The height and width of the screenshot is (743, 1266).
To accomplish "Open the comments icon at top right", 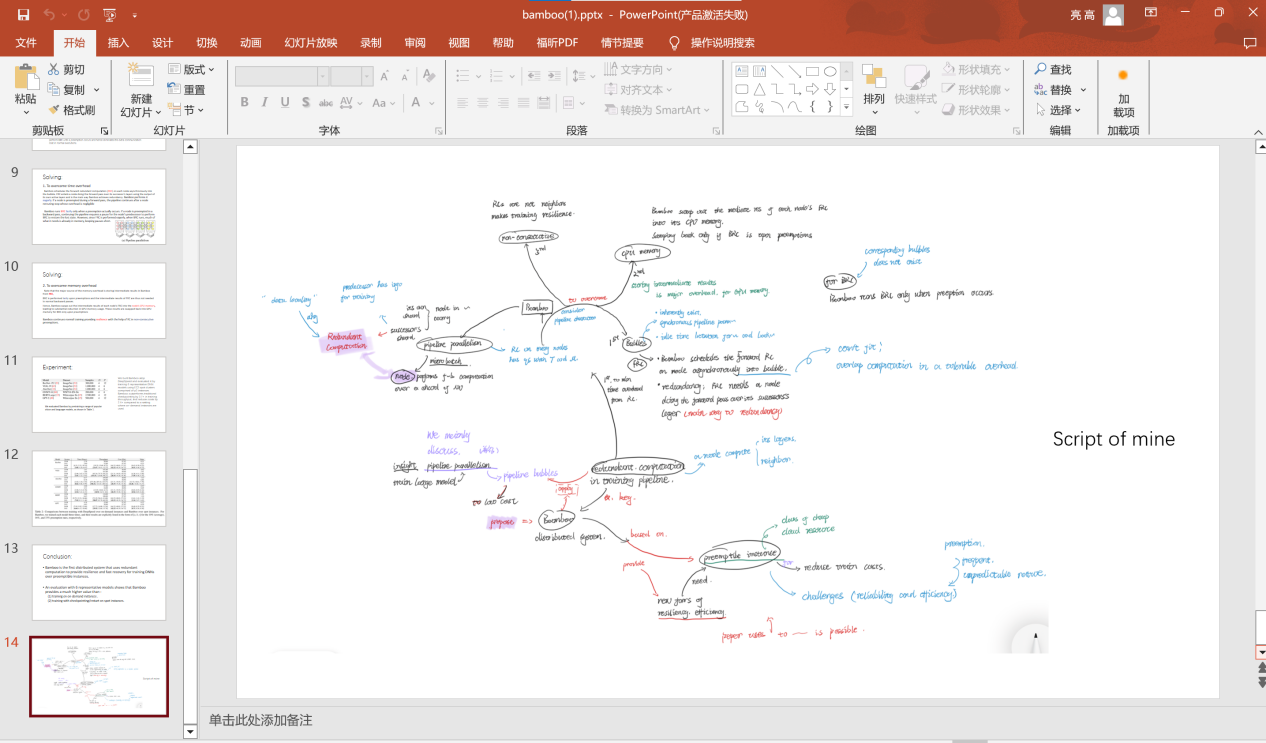I will point(1249,43).
